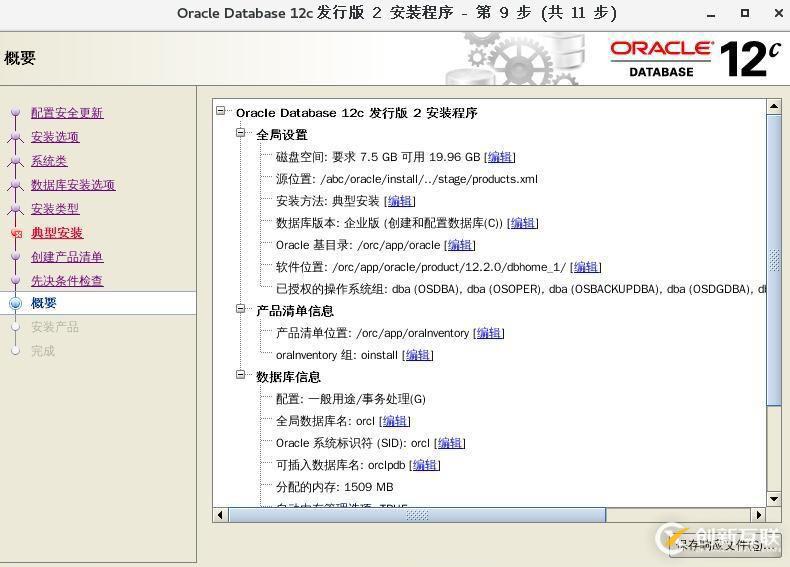This screenshot has width=790, height=567.
Task: Click the 先决条件检查 step bullet icon
Action: point(16,280)
